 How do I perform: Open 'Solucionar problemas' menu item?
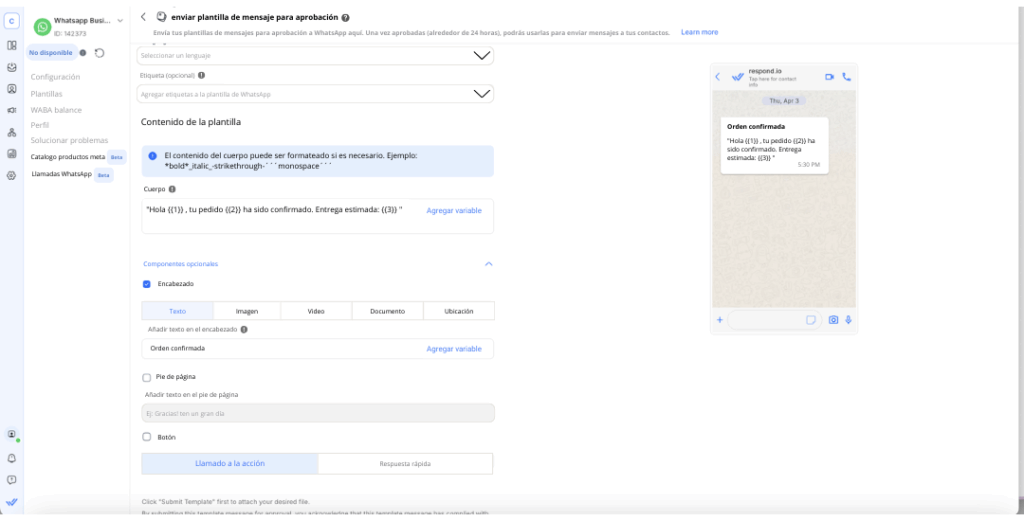click(x=69, y=140)
